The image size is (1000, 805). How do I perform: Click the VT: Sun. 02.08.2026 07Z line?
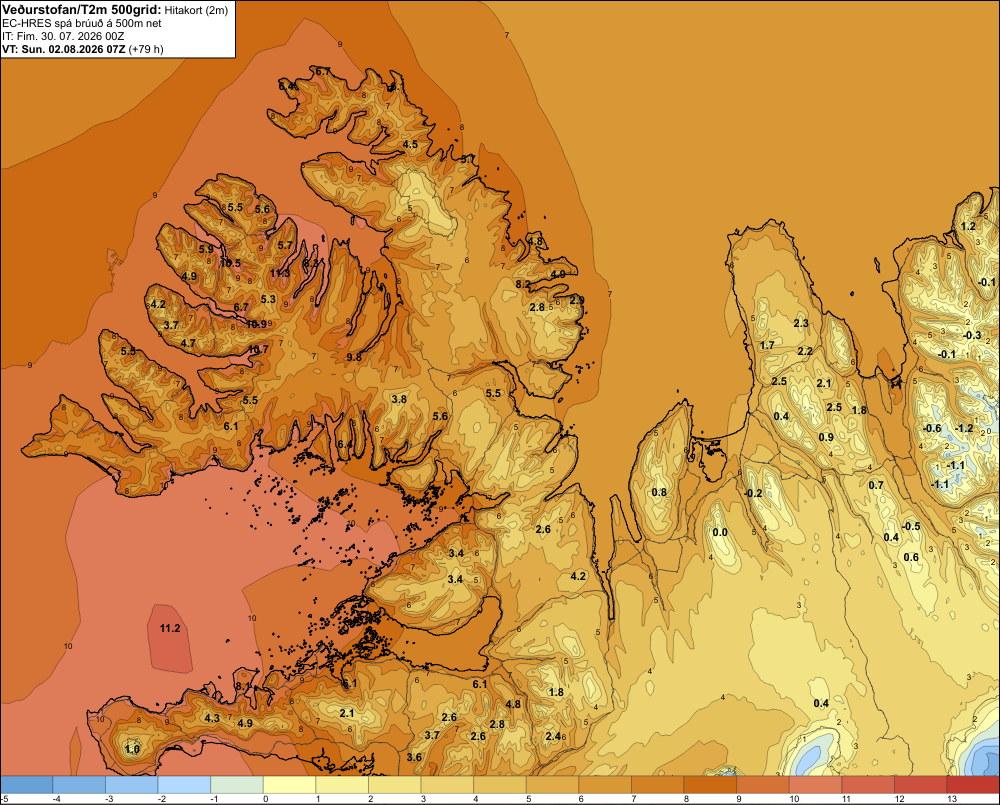click(64, 49)
